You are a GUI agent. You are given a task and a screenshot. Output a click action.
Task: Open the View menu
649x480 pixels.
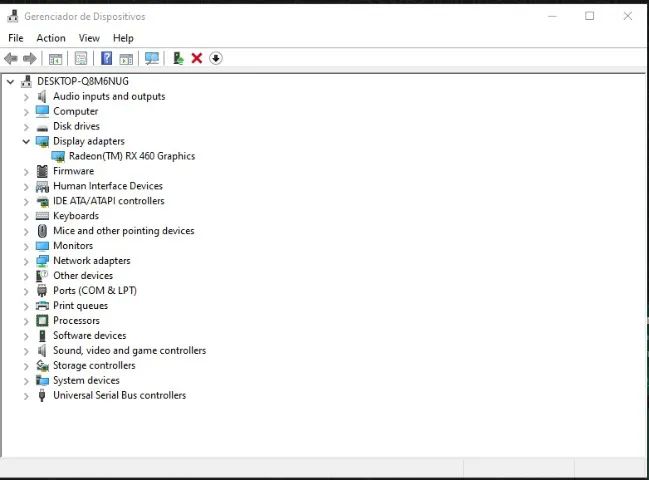89,38
